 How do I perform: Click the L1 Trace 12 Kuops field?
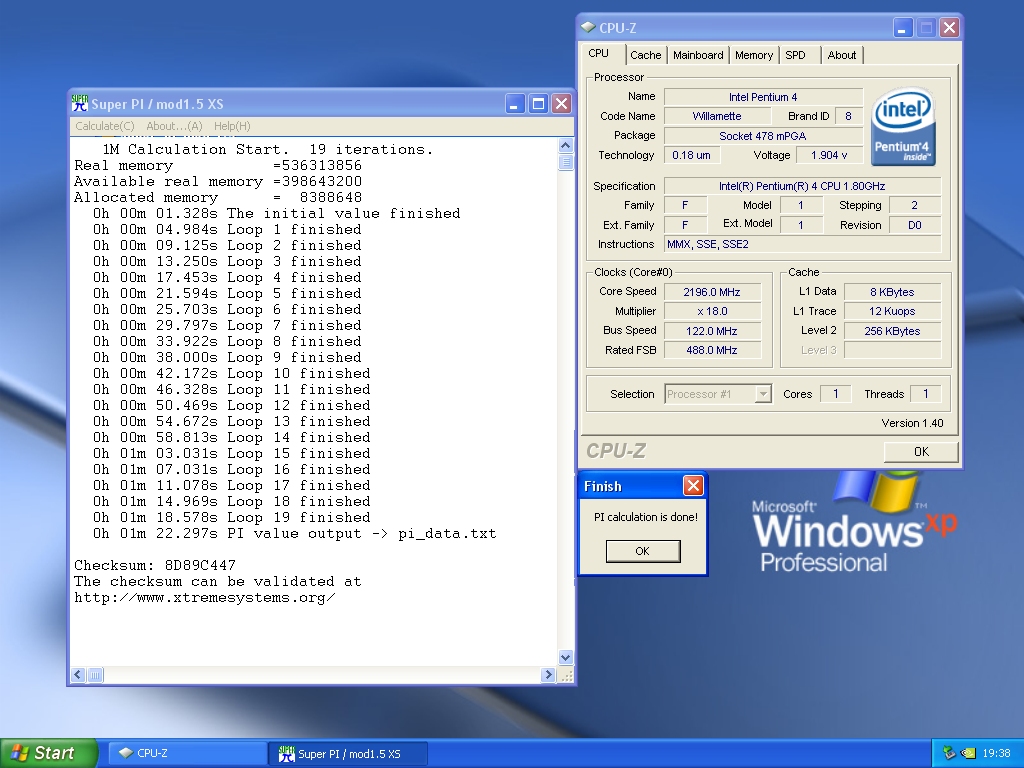[893, 311]
